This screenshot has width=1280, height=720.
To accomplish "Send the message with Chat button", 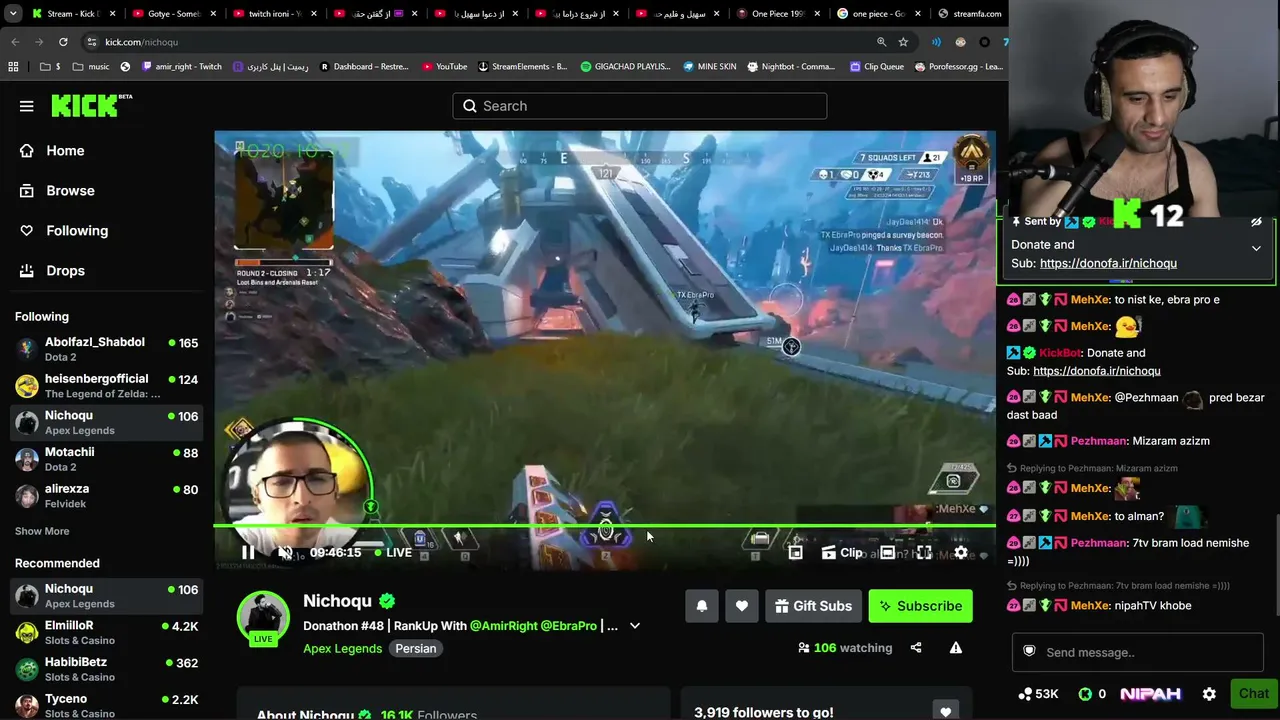I will (x=1253, y=694).
